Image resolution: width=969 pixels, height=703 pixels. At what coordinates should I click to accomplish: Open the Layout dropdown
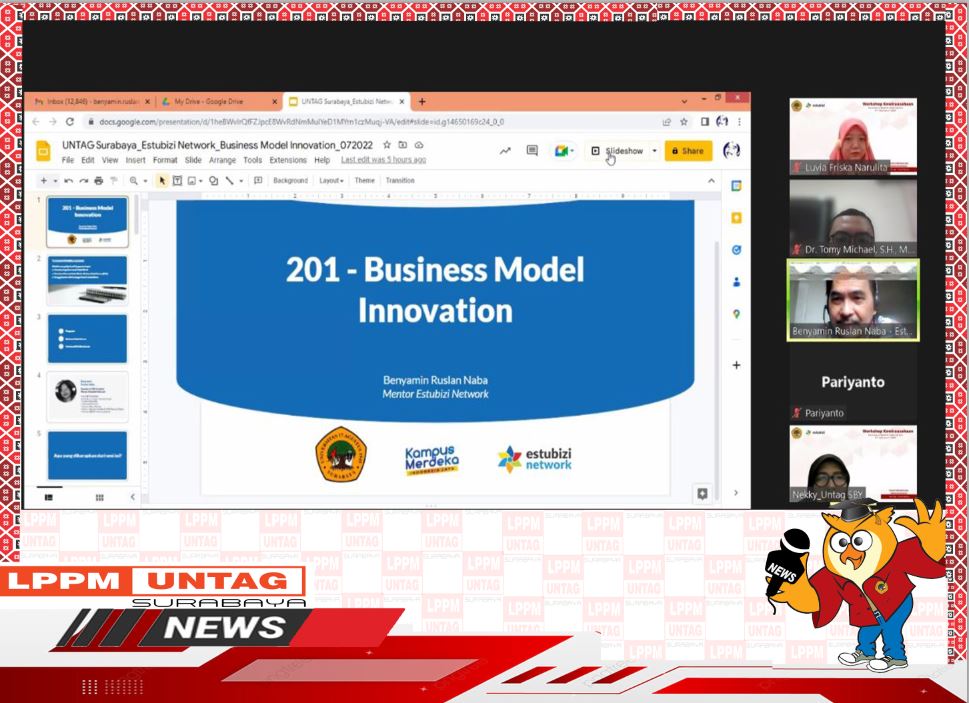(331, 180)
